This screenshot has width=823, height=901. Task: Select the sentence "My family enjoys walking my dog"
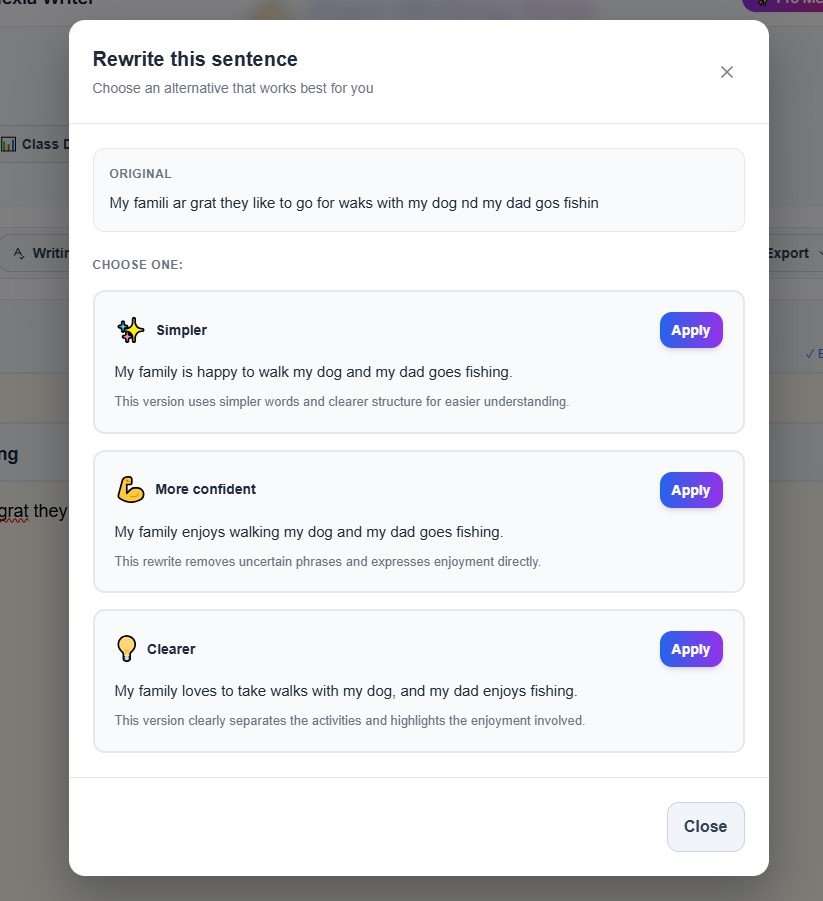[x=308, y=532]
